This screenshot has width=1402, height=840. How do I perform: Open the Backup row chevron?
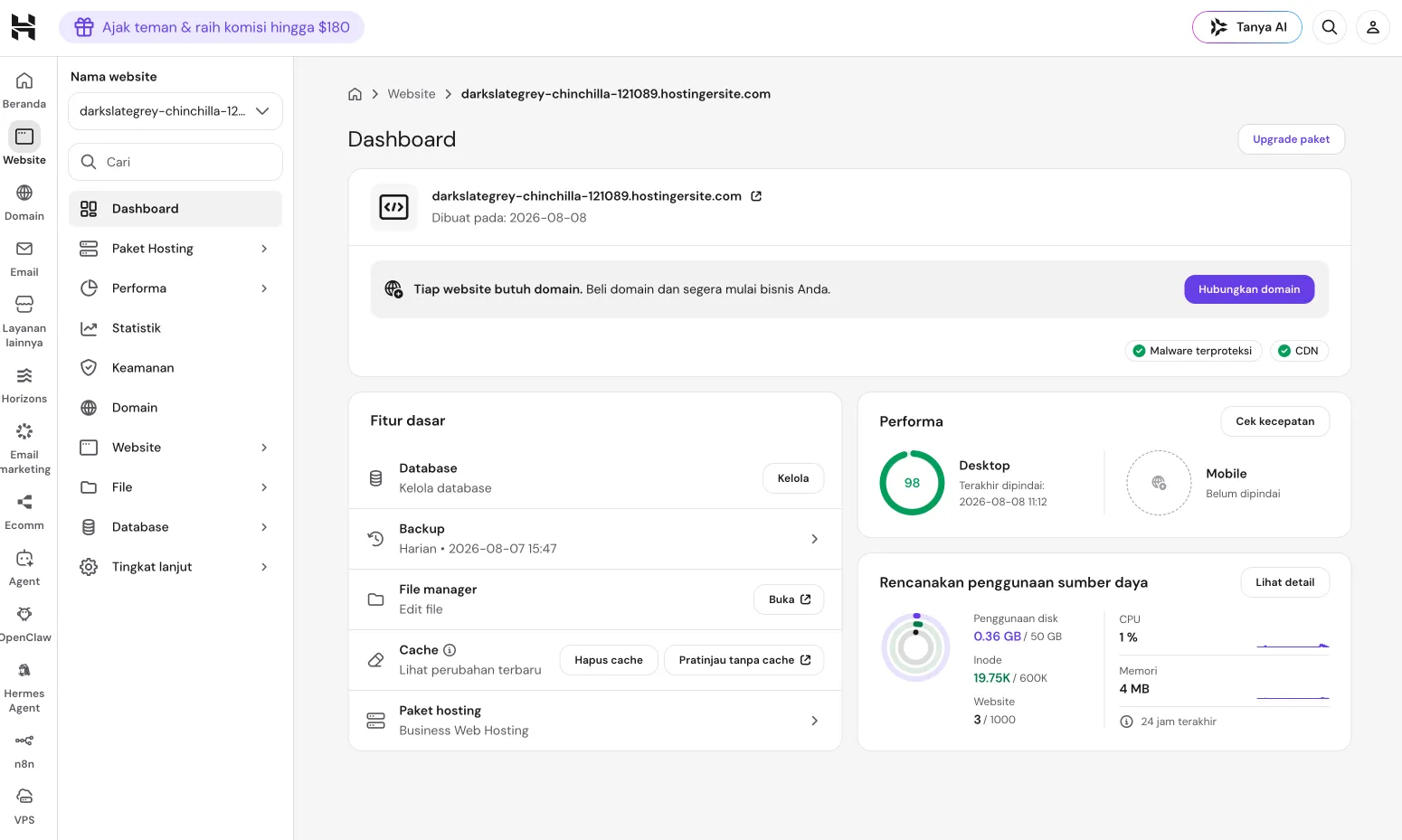[814, 539]
